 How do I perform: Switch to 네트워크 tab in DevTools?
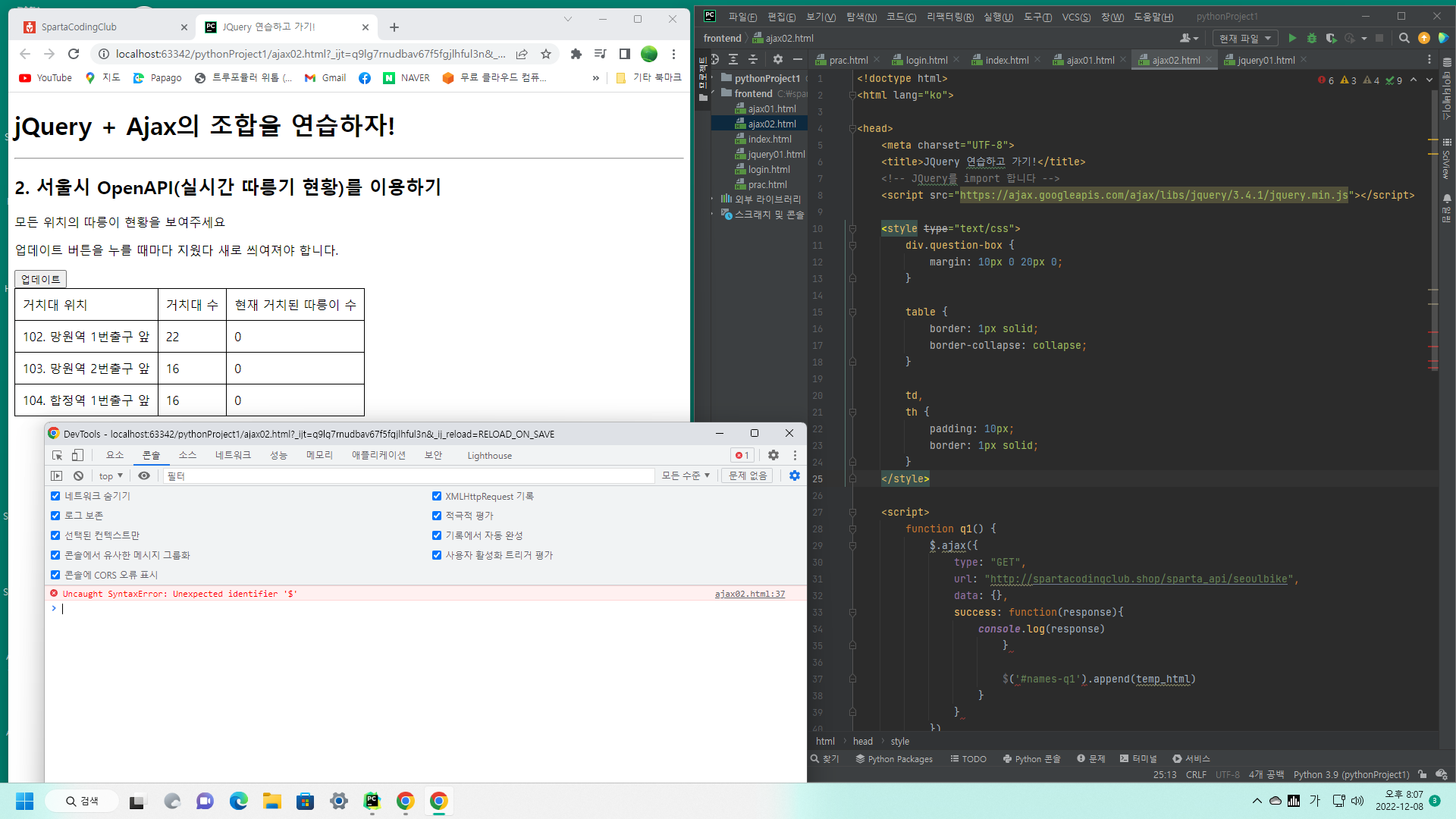233,455
